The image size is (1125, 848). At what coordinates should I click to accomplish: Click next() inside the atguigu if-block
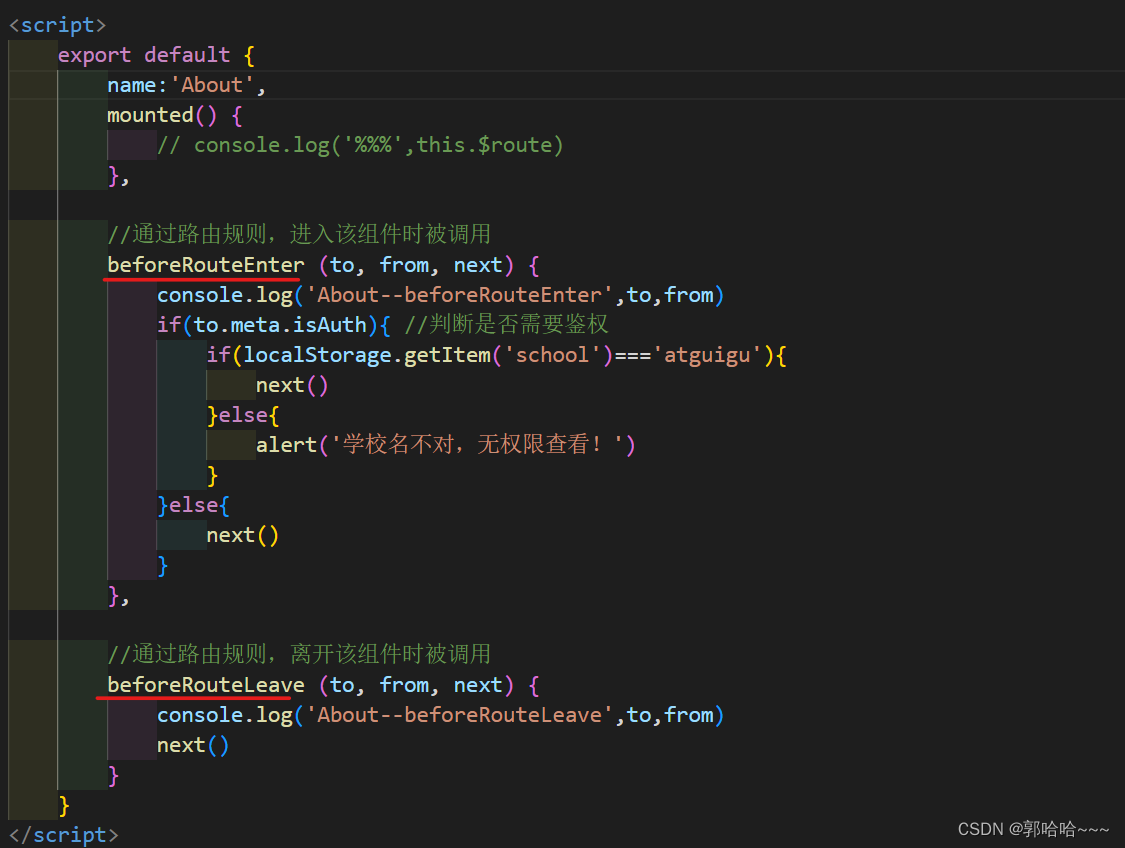point(292,386)
